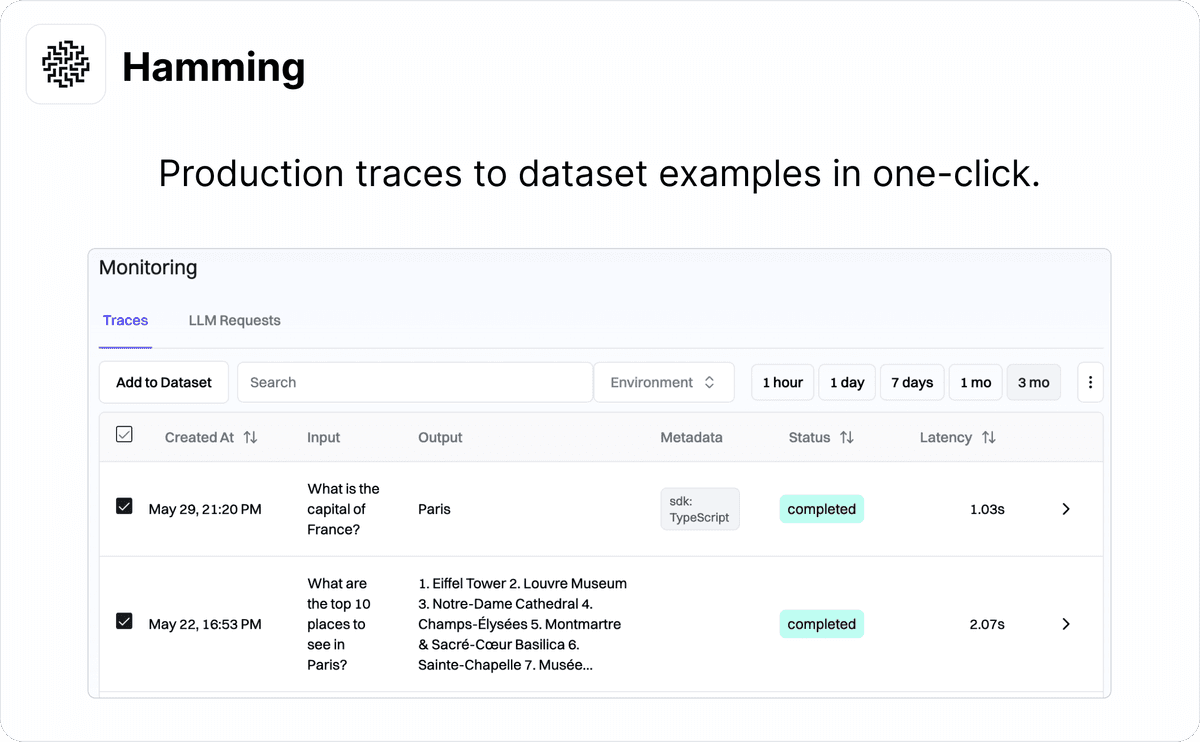Open the three-dot overflow menu

[x=1090, y=382]
